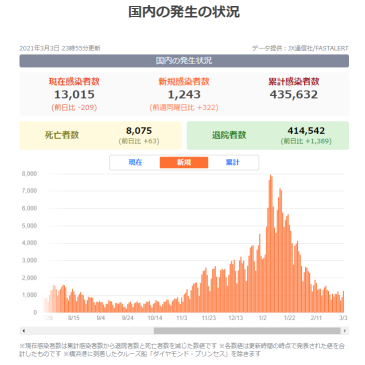The height and width of the screenshot is (365, 365).
Task: Click the 8/15 date label on axis
Action: [74, 318]
